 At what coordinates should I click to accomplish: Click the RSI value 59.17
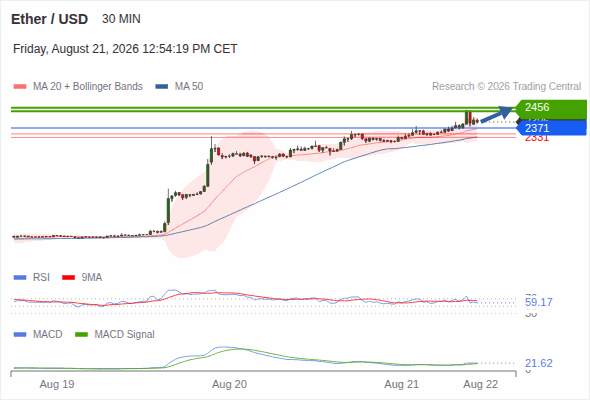538,302
